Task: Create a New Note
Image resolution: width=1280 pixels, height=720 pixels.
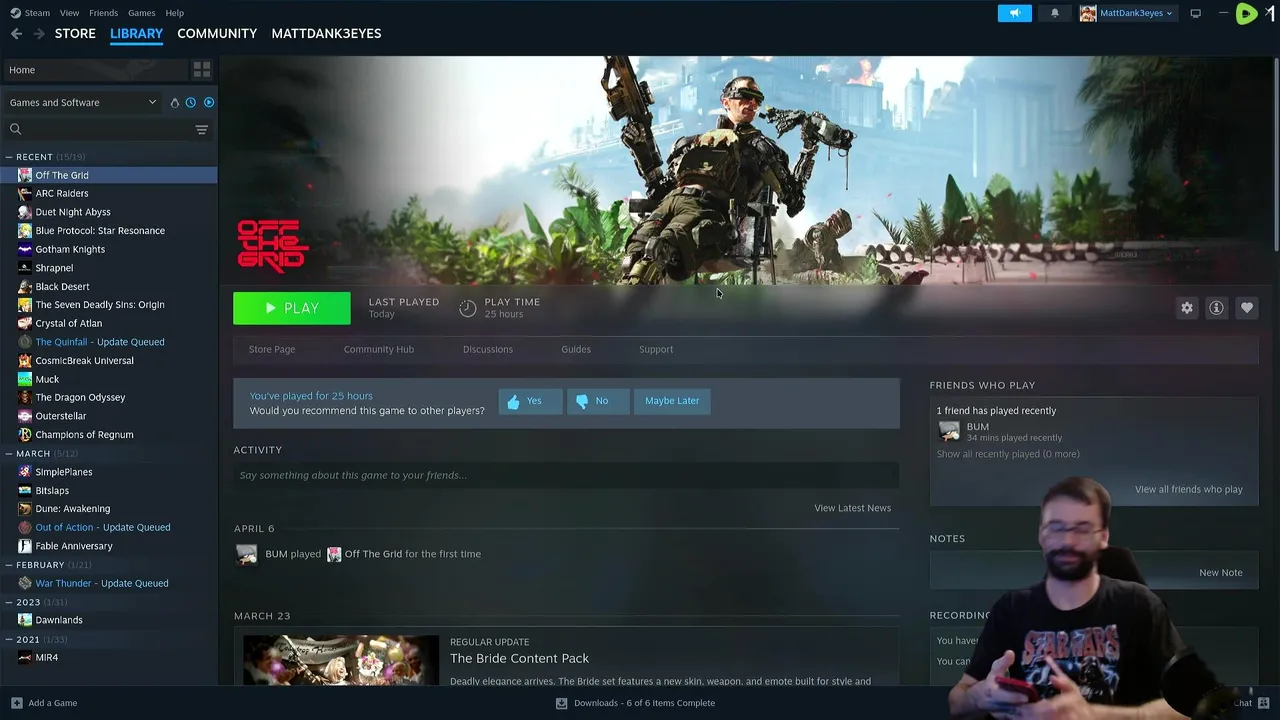Action: [1221, 573]
